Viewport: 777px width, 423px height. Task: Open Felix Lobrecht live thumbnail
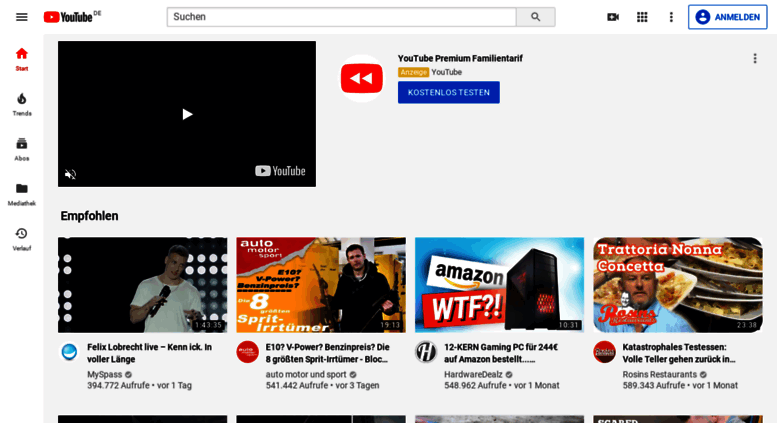143,285
